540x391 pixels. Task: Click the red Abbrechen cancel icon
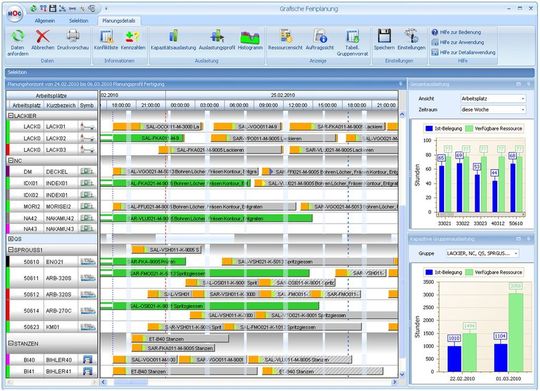[42, 36]
